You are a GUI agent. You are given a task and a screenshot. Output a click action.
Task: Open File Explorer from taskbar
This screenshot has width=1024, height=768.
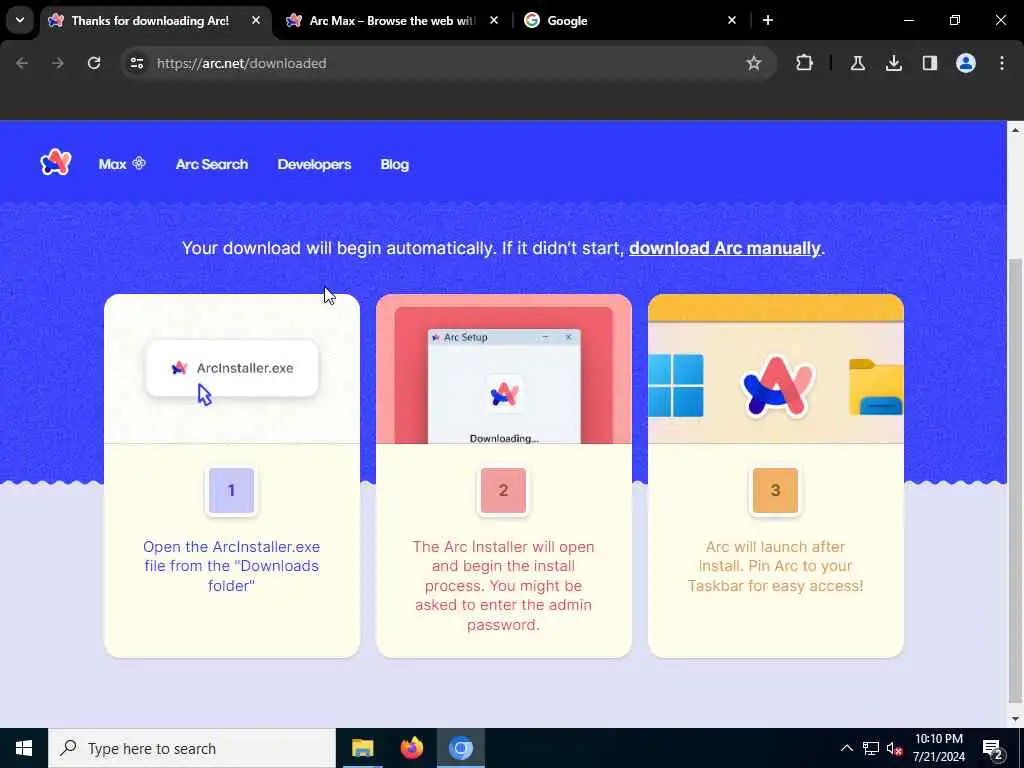362,748
